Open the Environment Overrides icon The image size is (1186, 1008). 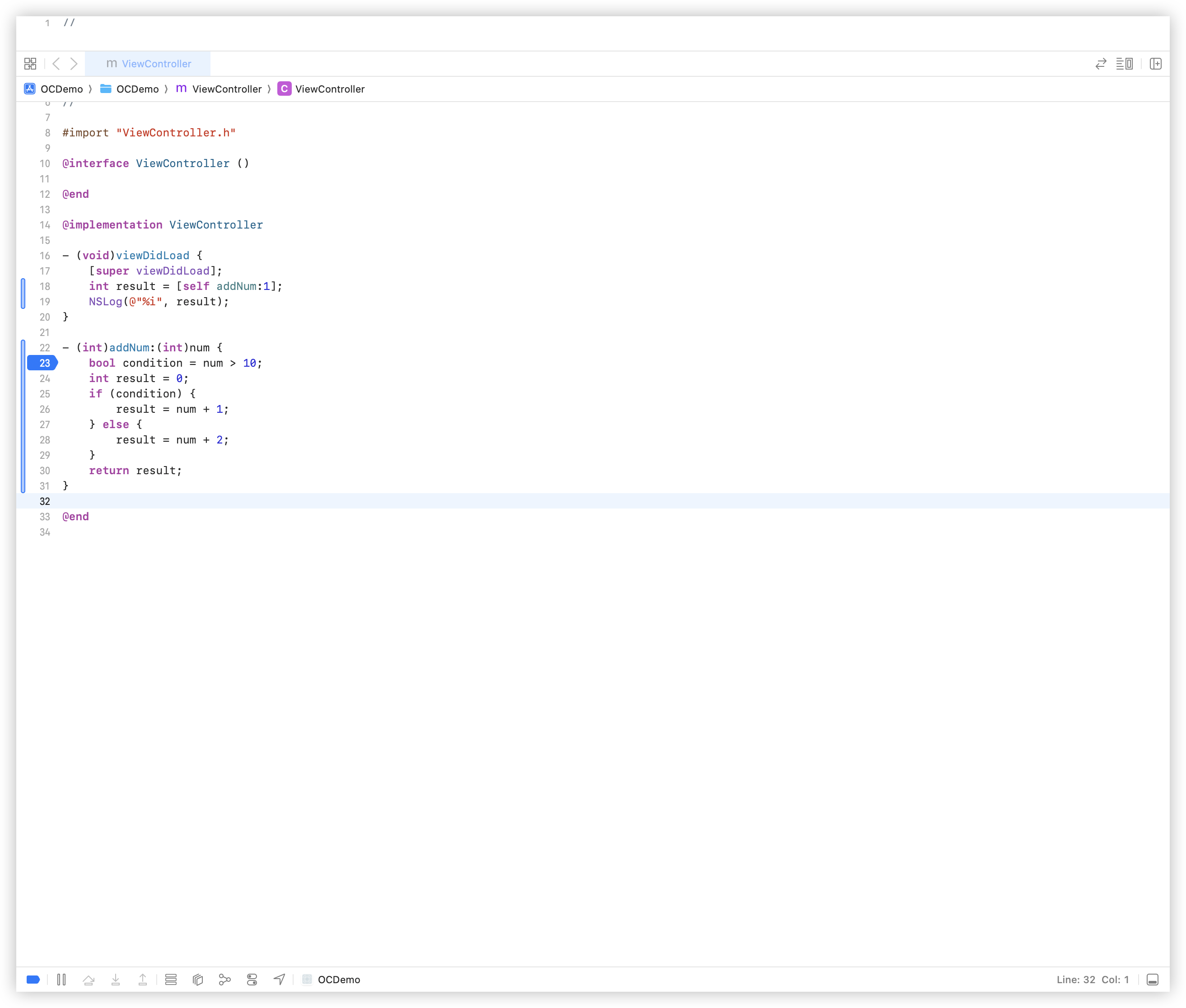[x=252, y=980]
